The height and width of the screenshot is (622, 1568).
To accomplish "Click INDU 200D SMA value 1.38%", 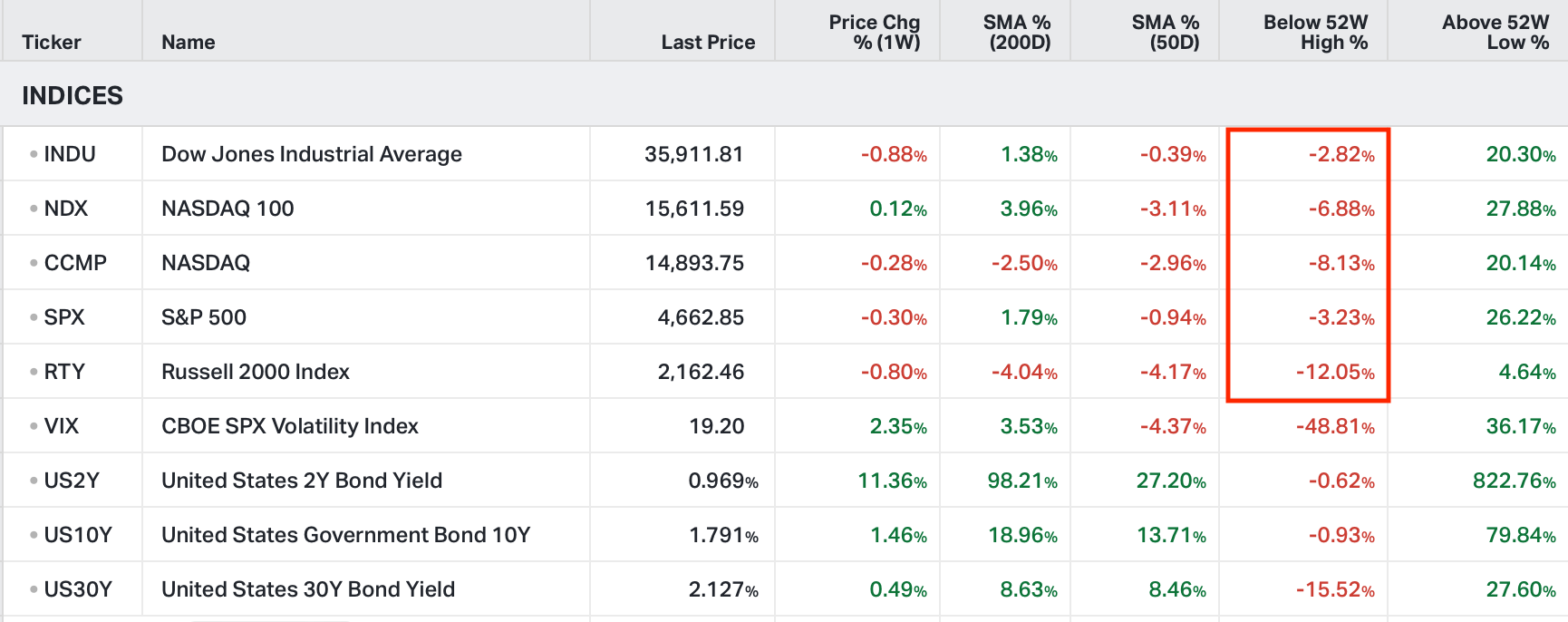I will [1029, 154].
